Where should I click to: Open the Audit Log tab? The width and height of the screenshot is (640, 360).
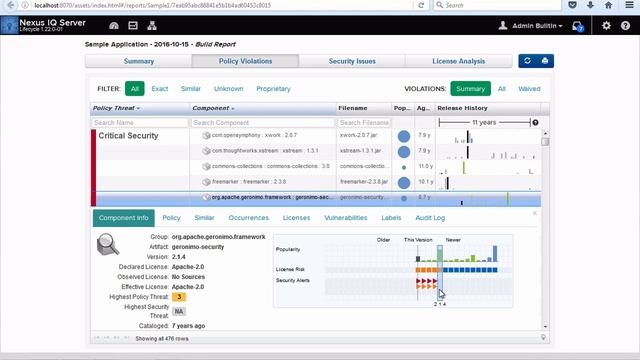click(430, 218)
